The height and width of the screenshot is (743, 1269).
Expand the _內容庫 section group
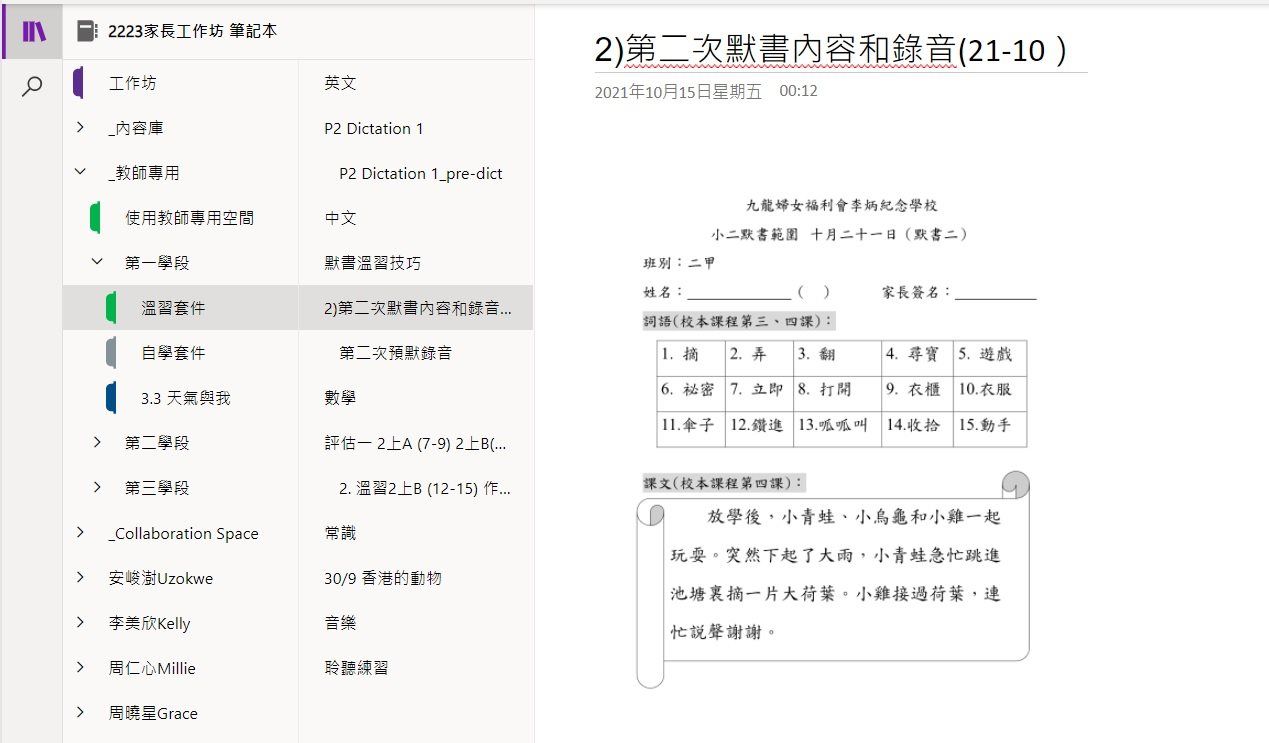coord(80,127)
